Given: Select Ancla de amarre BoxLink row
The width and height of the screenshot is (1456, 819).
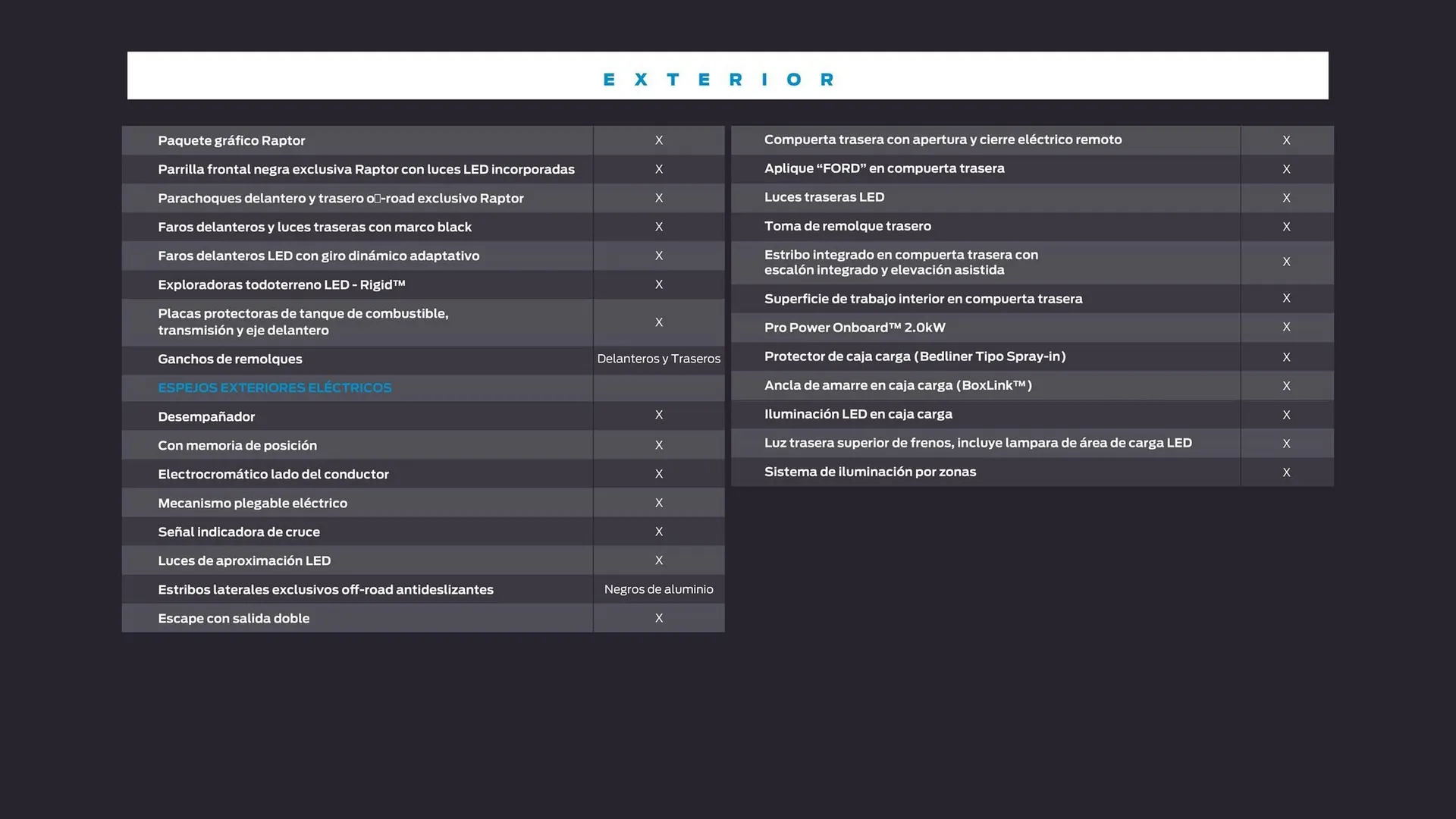Looking at the screenshot, I should pos(898,385).
